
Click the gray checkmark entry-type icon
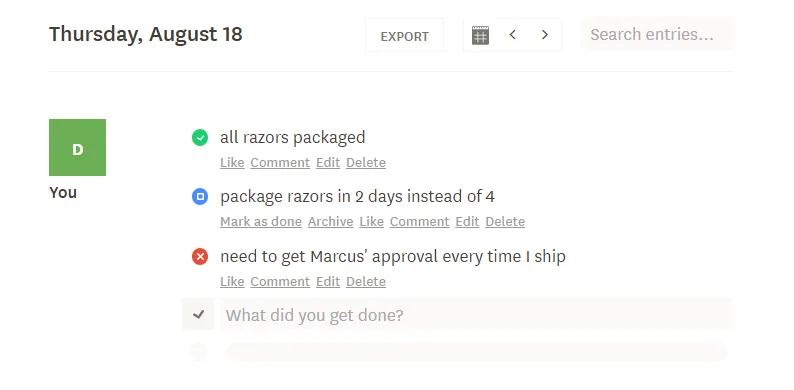coord(198,315)
